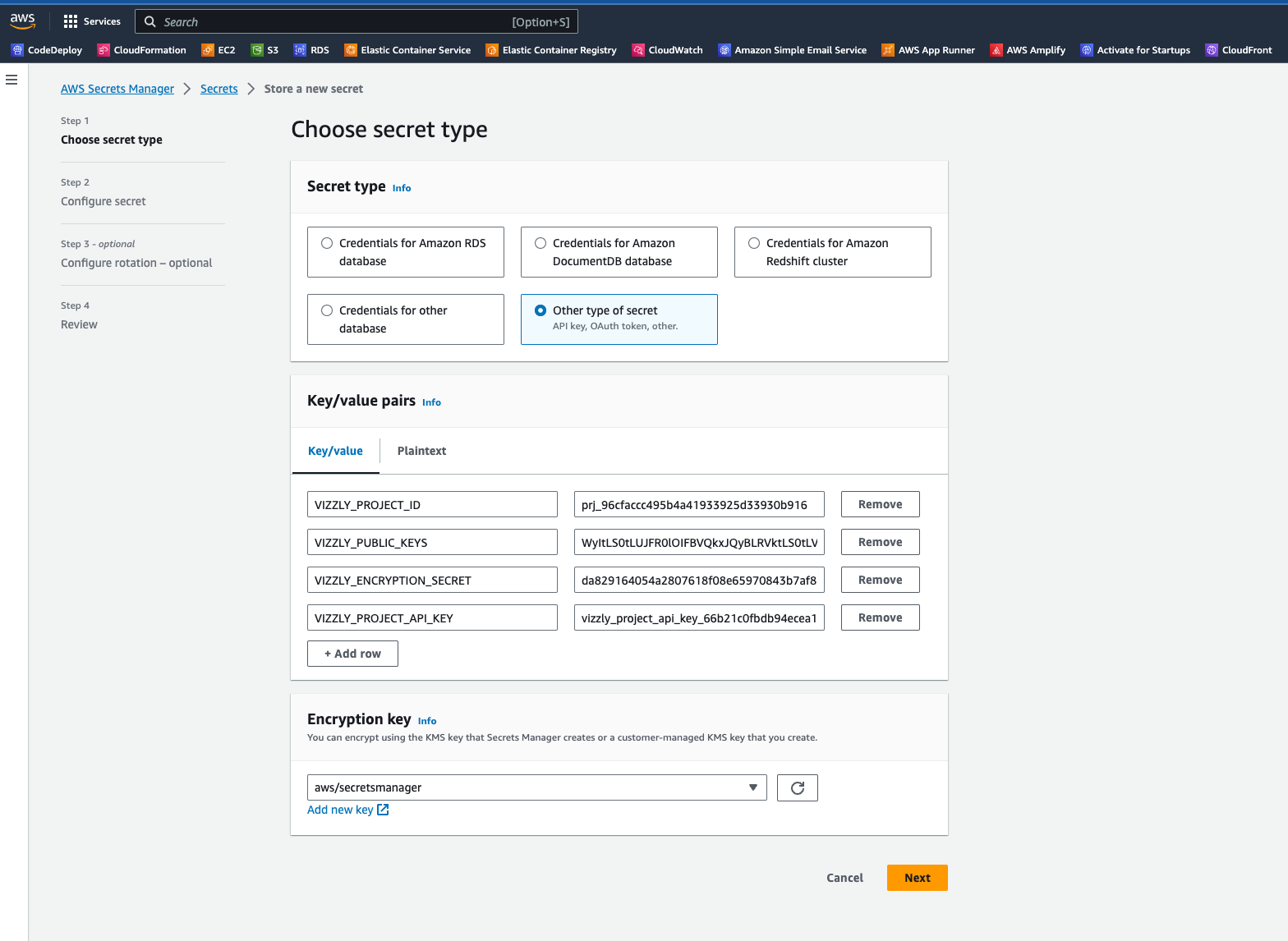This screenshot has width=1288, height=941.
Task: Click the Add new key link
Action: pyautogui.click(x=348, y=810)
